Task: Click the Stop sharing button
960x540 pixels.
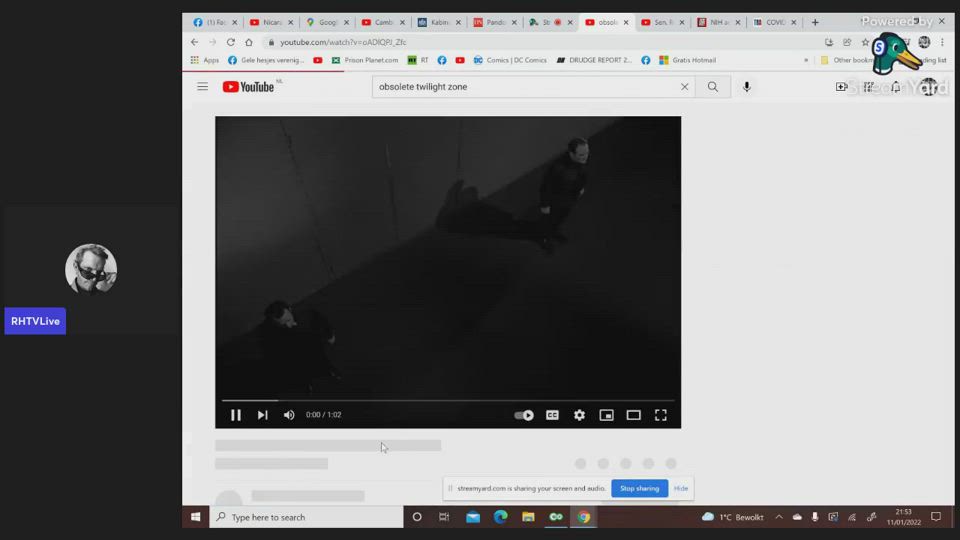Action: coord(639,488)
